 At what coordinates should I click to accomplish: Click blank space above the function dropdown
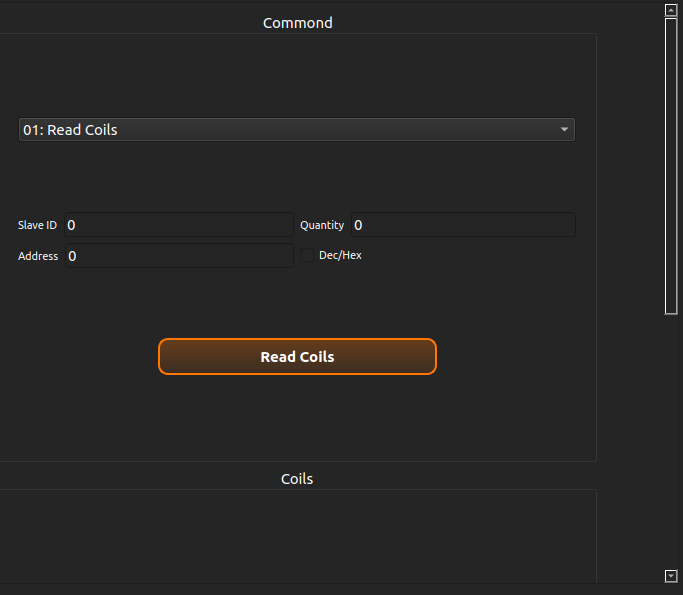pos(297,75)
